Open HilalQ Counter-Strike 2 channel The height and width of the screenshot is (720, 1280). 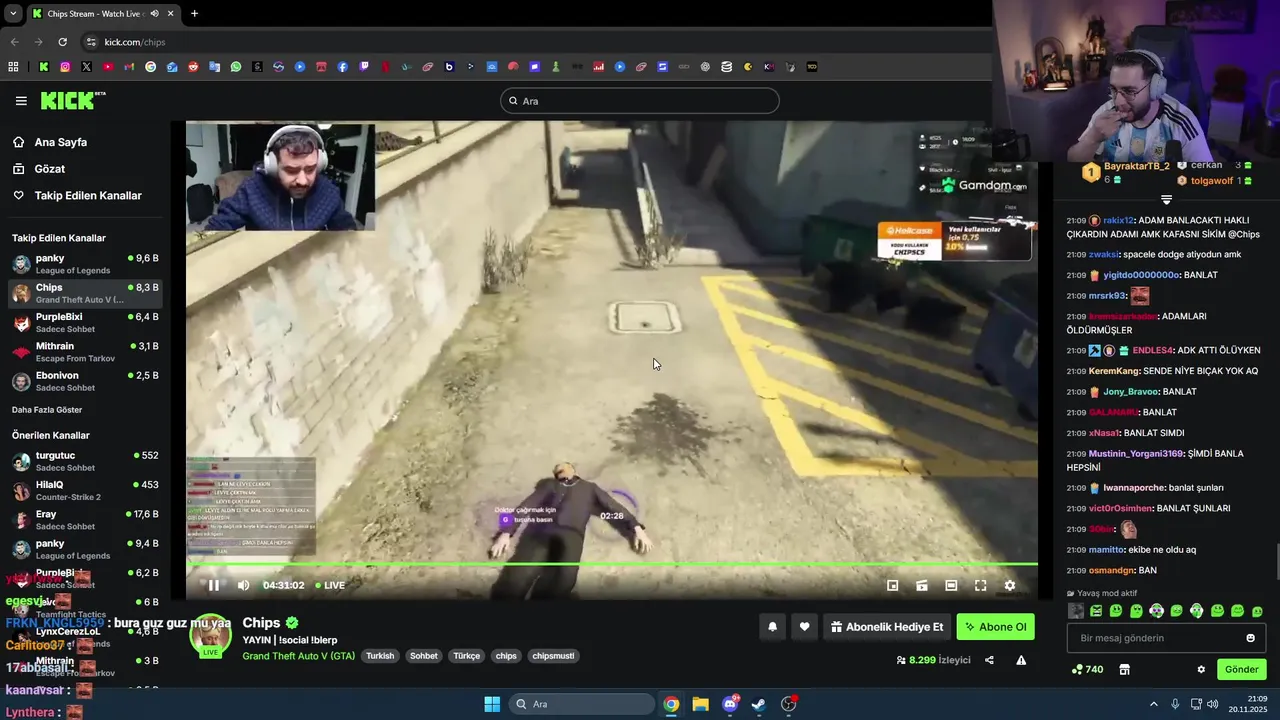(x=85, y=490)
